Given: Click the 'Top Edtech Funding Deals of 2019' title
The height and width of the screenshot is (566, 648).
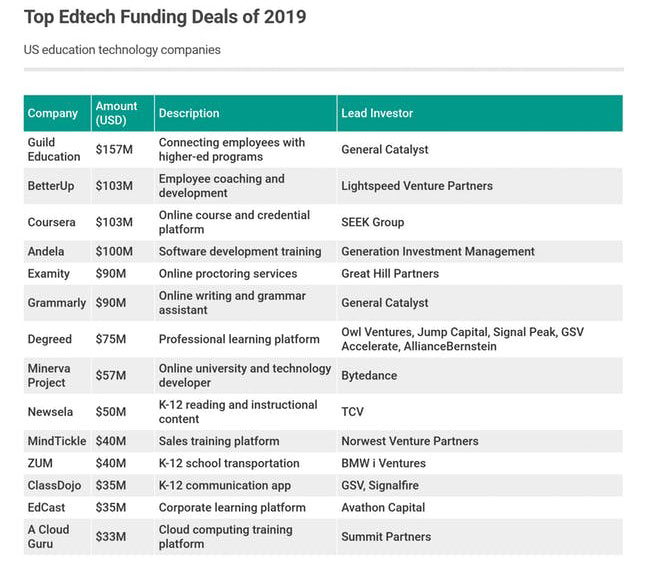Looking at the screenshot, I should (x=165, y=17).
